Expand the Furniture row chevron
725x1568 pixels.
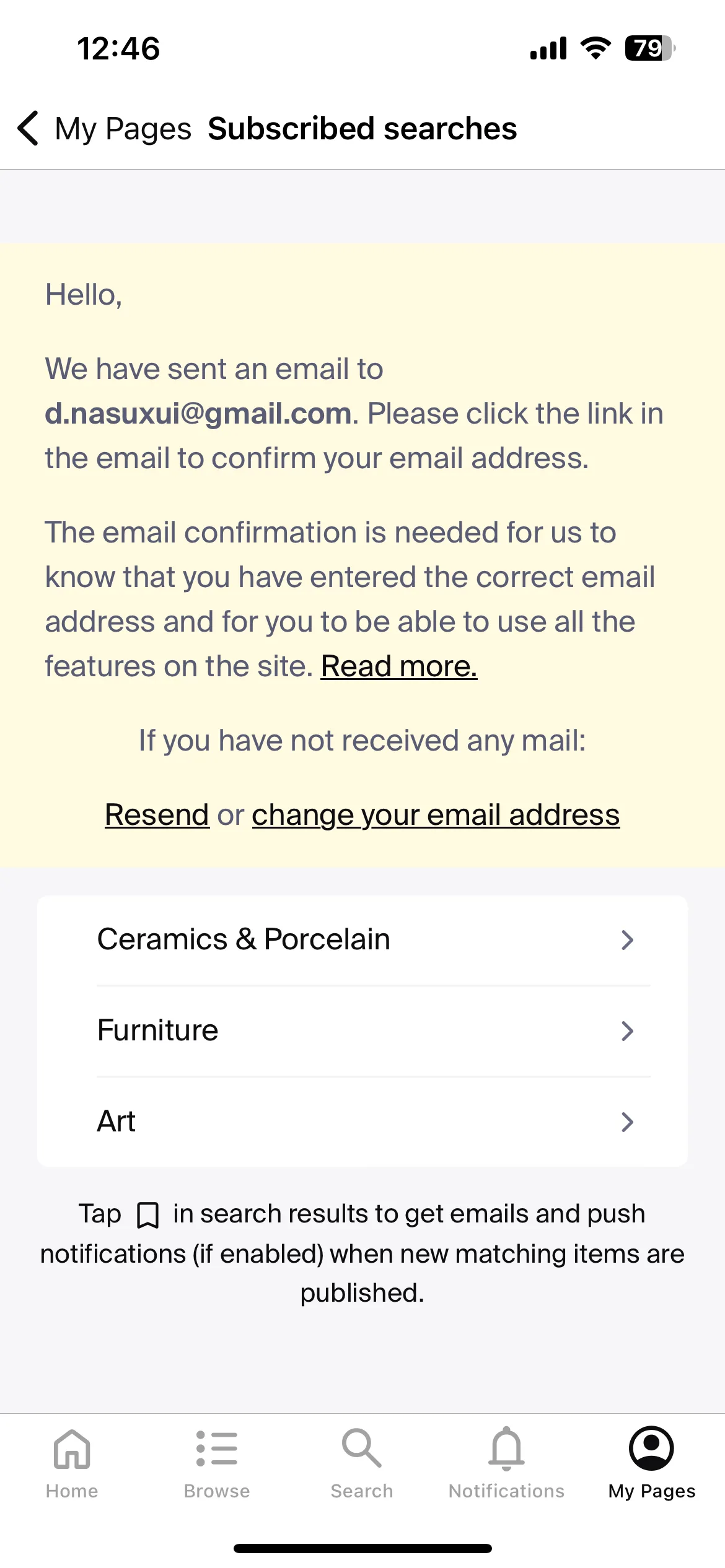click(628, 1031)
